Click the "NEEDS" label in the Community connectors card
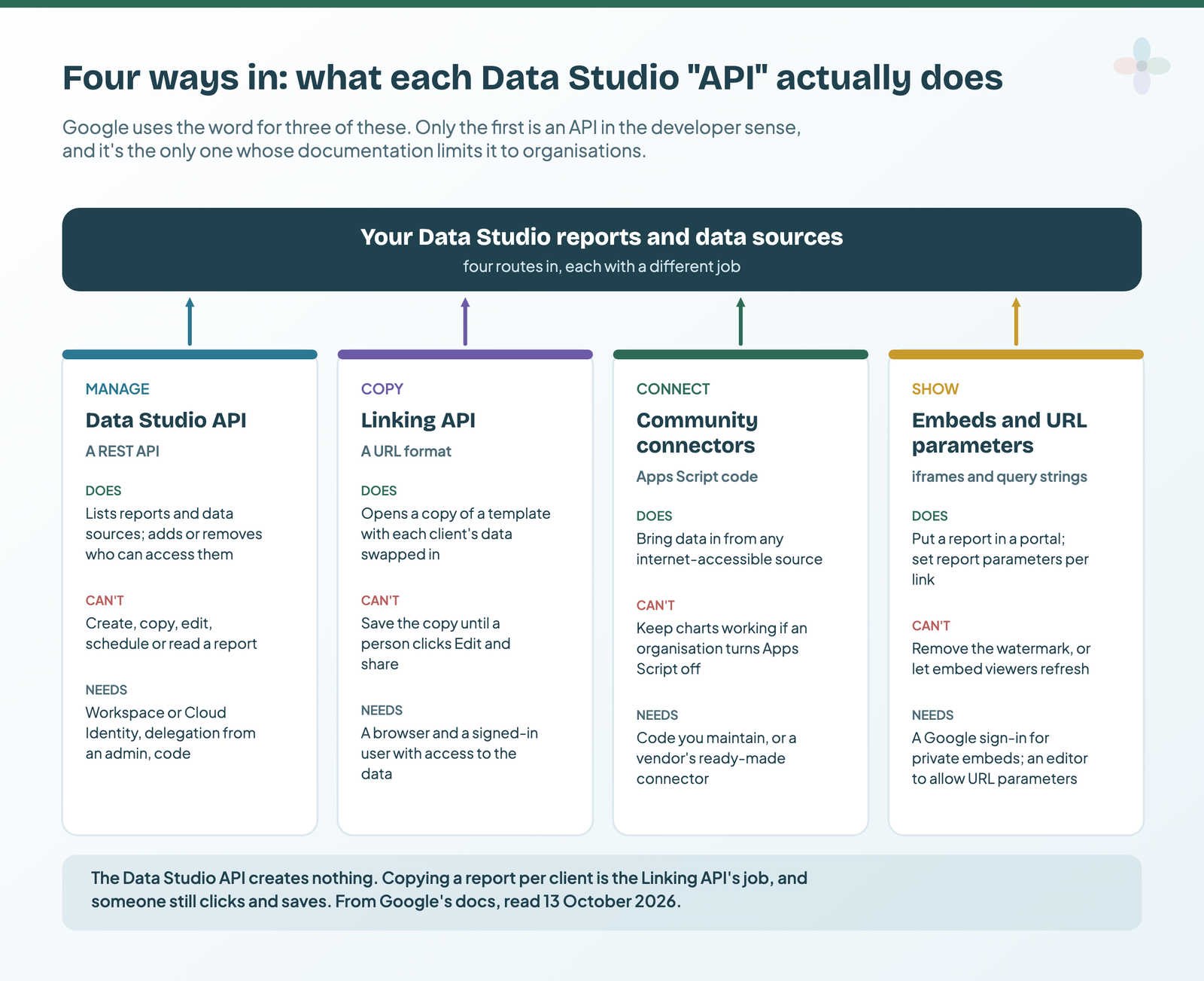Viewport: 1204px width, 981px height. [x=657, y=715]
